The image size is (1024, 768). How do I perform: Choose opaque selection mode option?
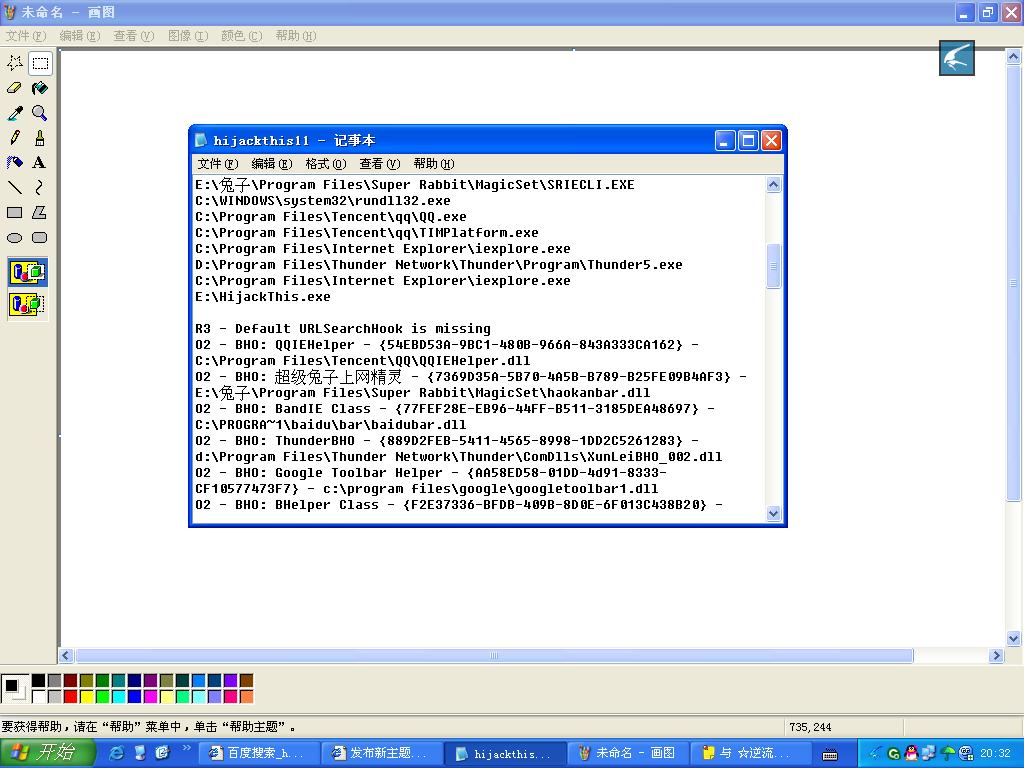27,272
